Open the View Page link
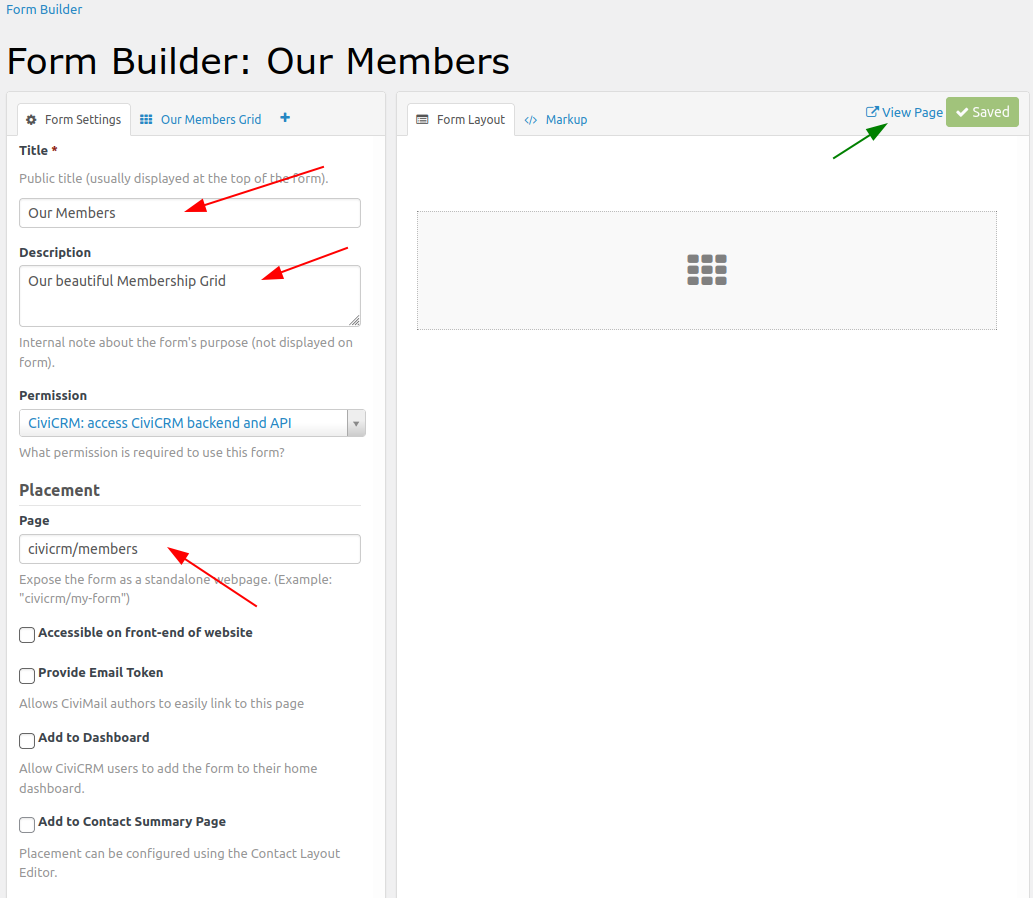Screen dimensions: 1033x898 912,112
